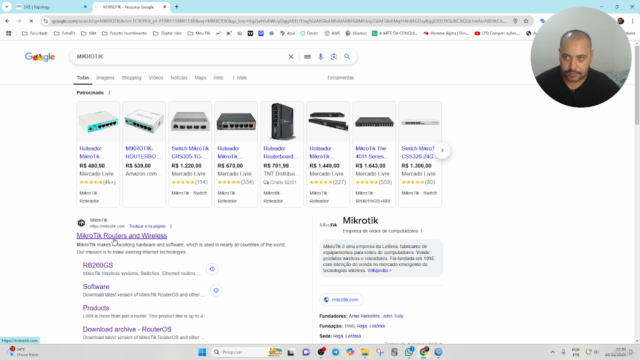Open Riga link in Sede row
The height and width of the screenshot is (360, 640).
click(338, 336)
